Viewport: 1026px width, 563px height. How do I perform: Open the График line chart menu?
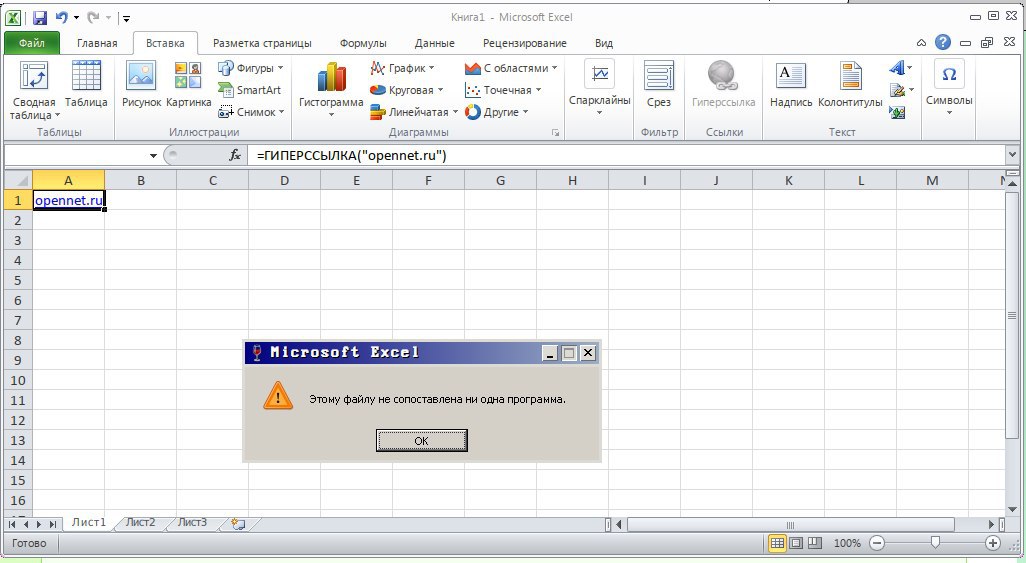(x=402, y=68)
